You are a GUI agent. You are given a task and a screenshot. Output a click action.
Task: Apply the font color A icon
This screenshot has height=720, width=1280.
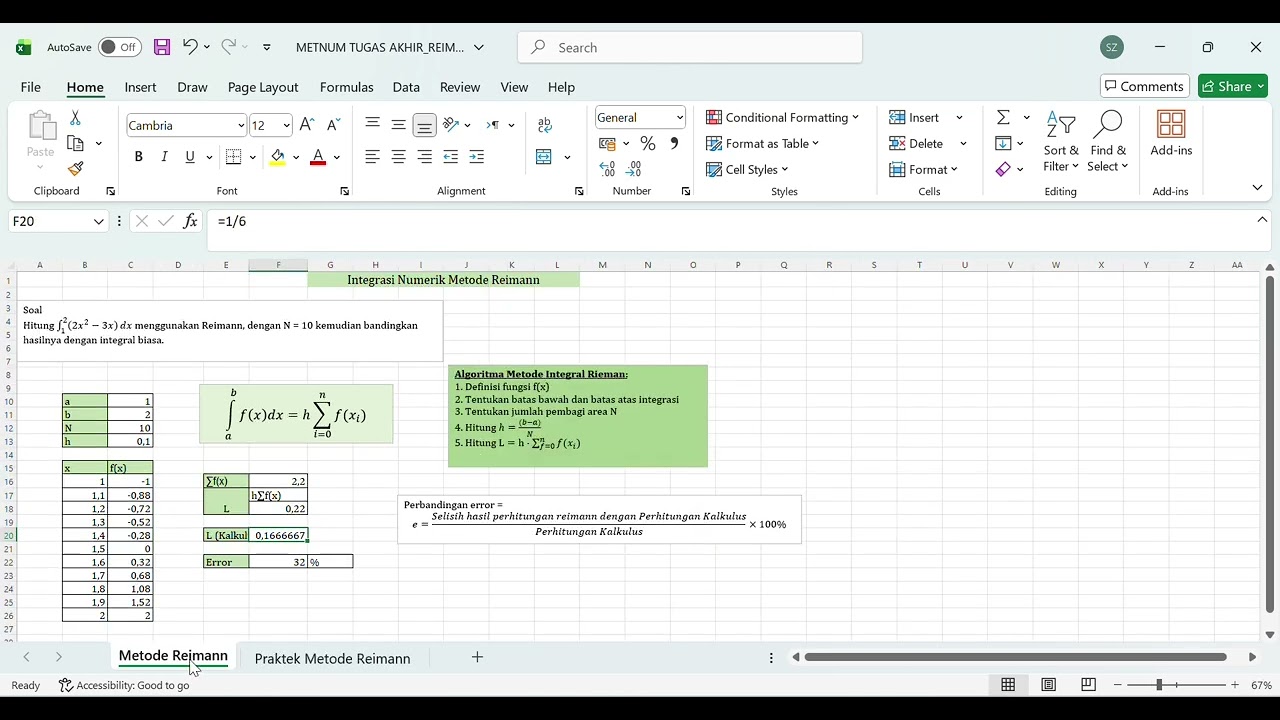point(318,157)
